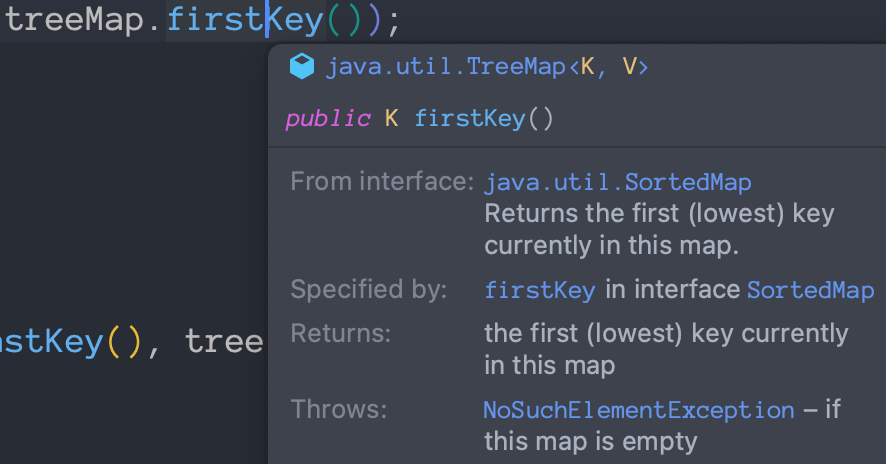Image resolution: width=886 pixels, height=464 pixels.
Task: Open SortedMap link in Specified by row
Action: [810, 290]
